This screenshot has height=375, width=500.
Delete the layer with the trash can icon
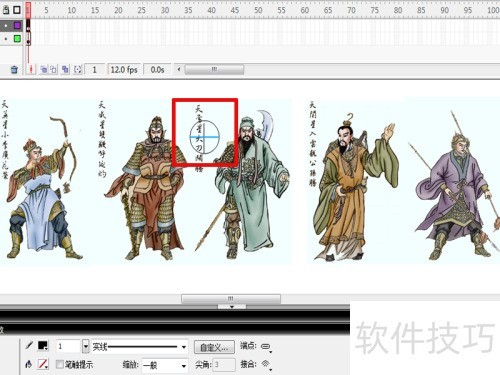click(x=14, y=70)
